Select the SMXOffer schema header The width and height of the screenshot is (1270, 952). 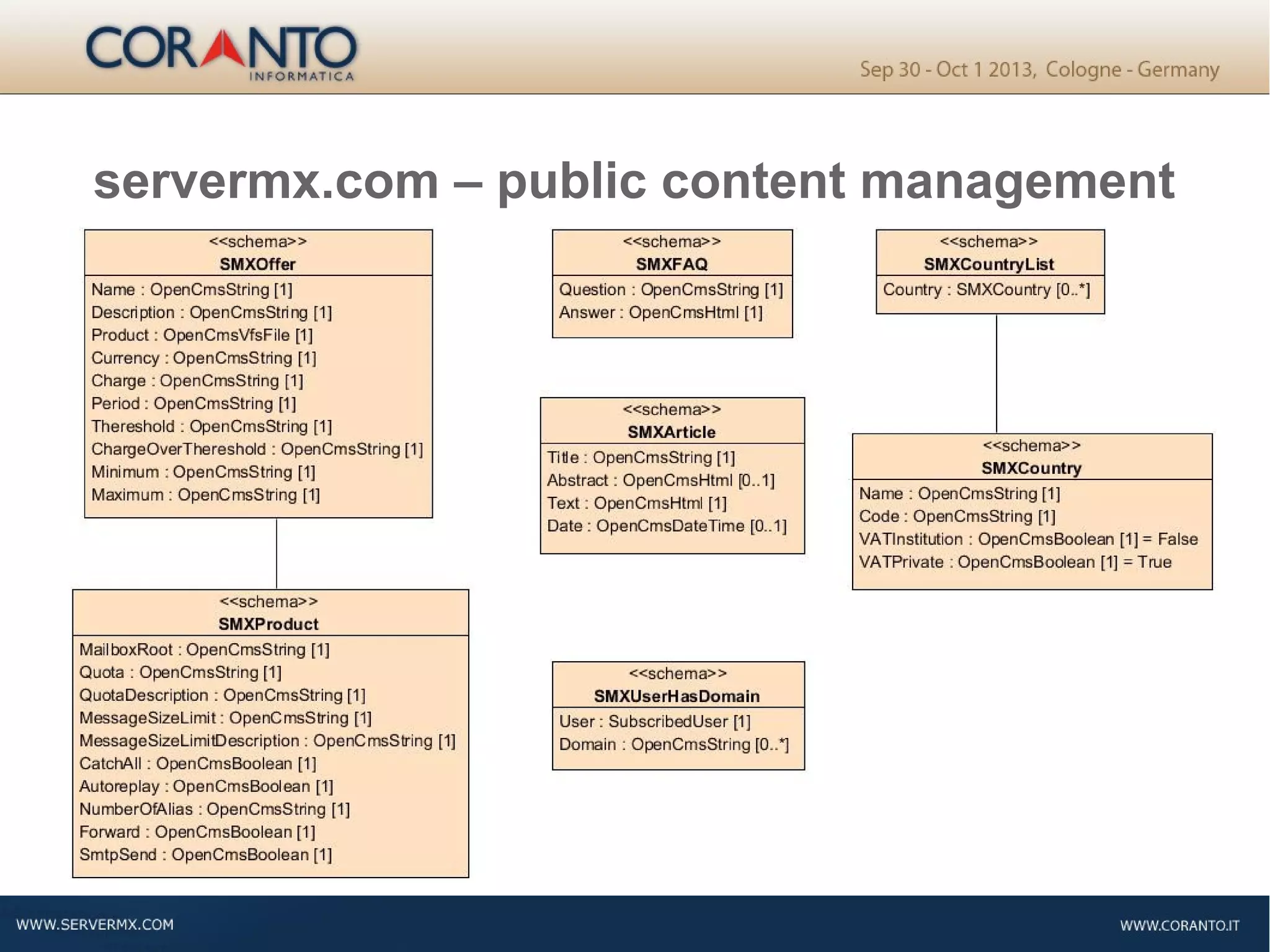(259, 253)
